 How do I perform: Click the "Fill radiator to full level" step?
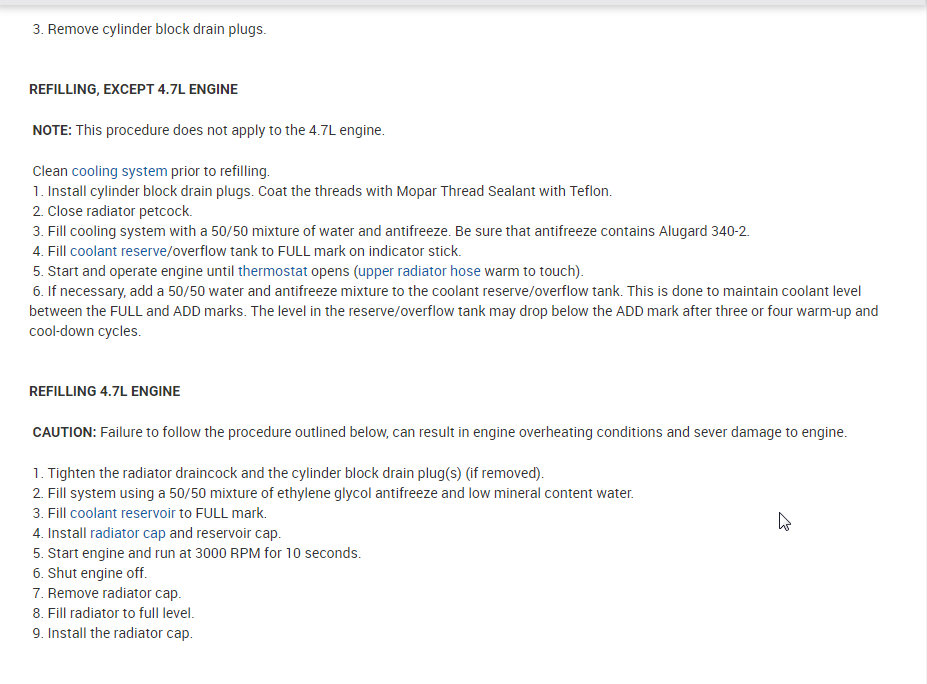pos(121,613)
